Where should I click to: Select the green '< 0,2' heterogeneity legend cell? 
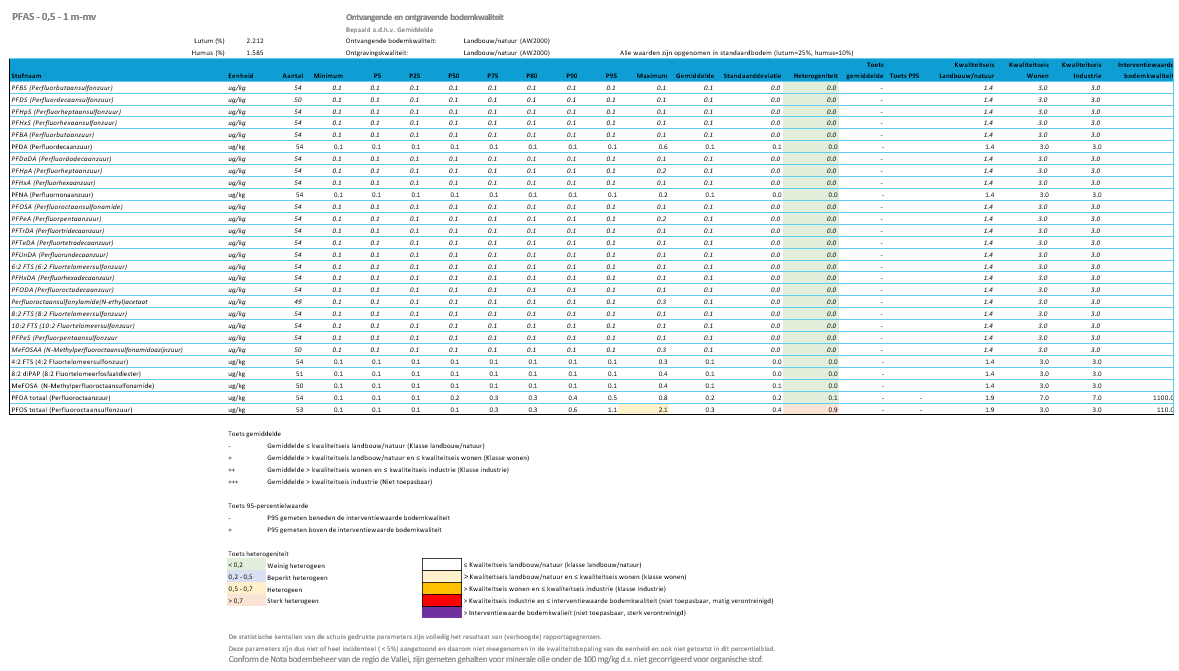tap(244, 566)
